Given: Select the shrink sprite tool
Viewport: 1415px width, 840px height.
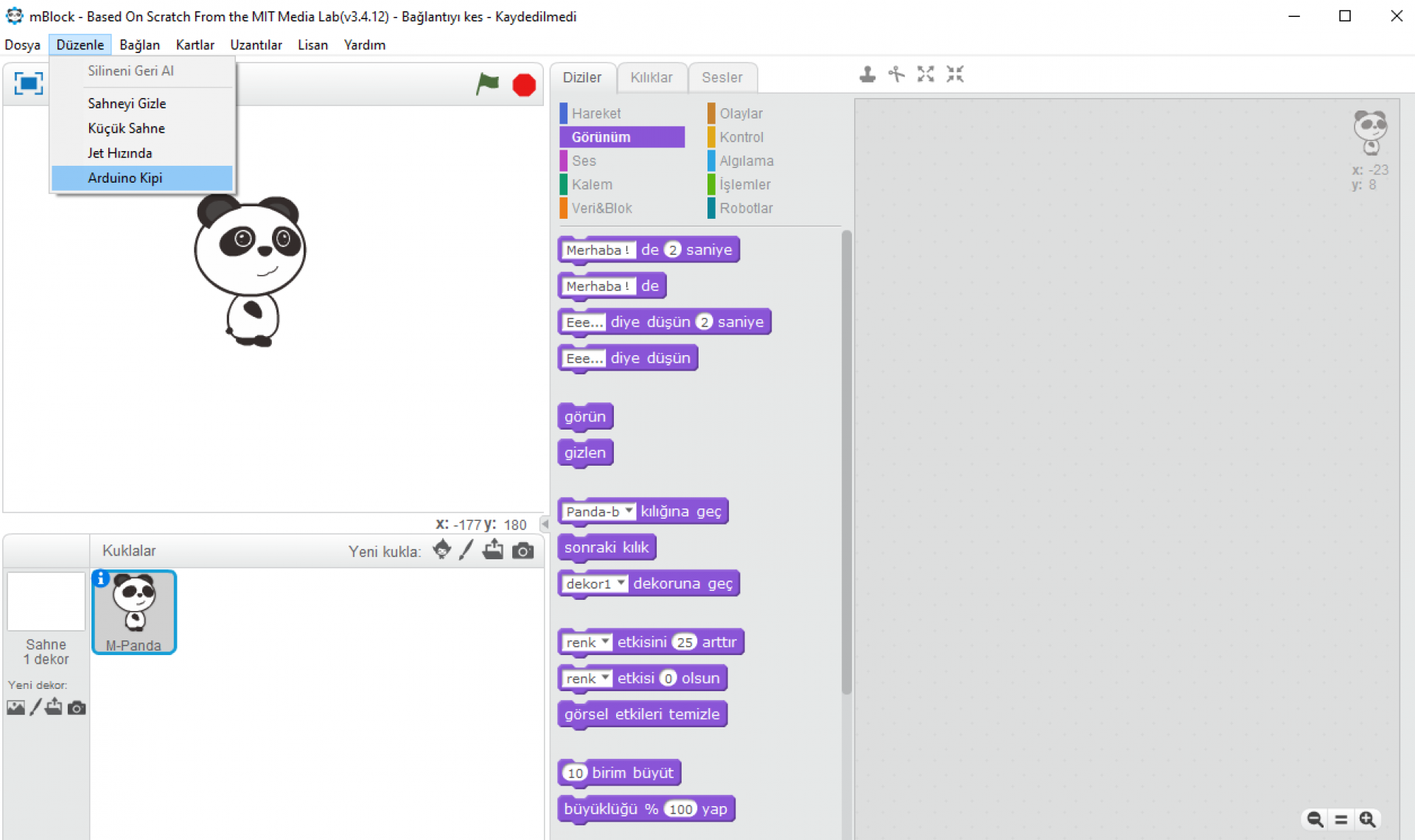Looking at the screenshot, I should click(x=955, y=74).
